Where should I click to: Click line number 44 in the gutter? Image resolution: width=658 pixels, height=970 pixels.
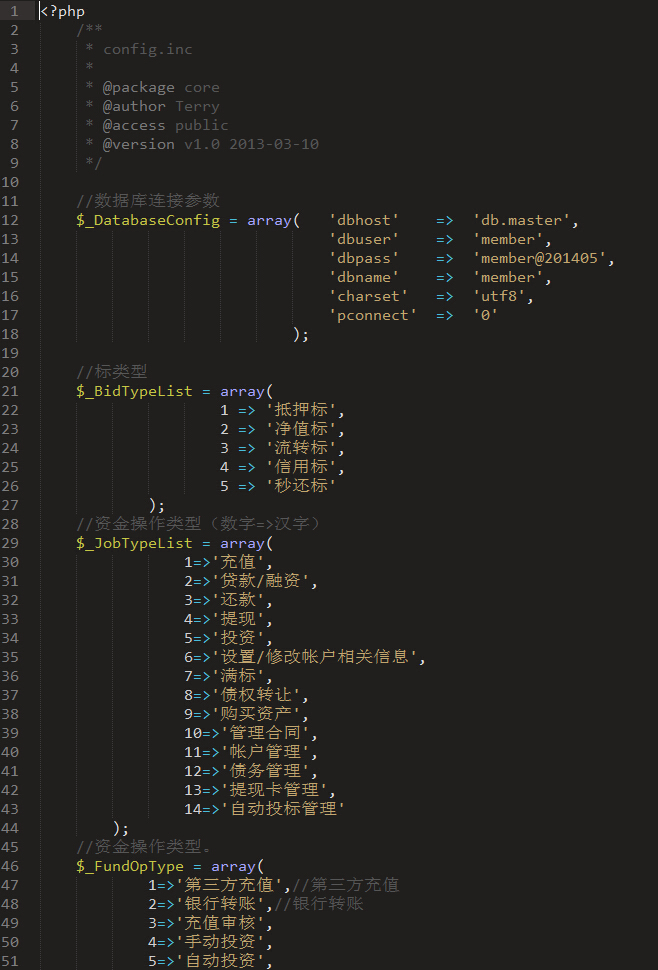coord(11,828)
